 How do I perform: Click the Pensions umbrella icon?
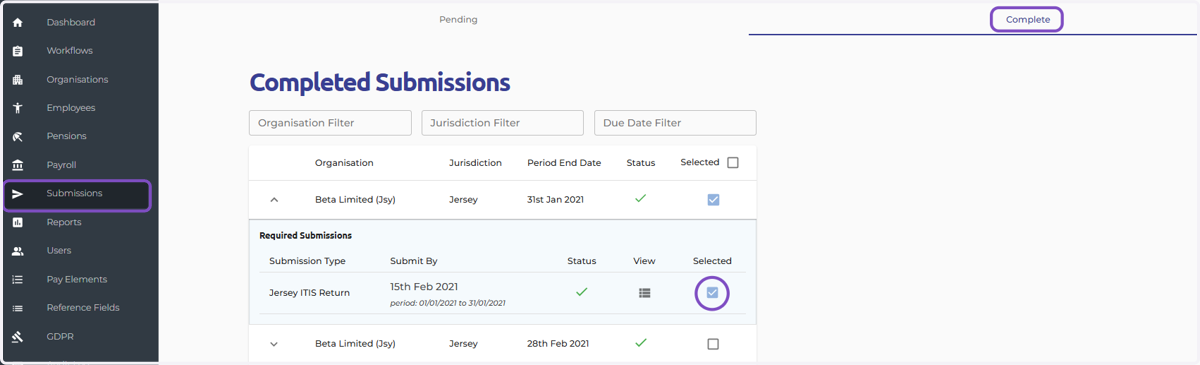point(17,136)
